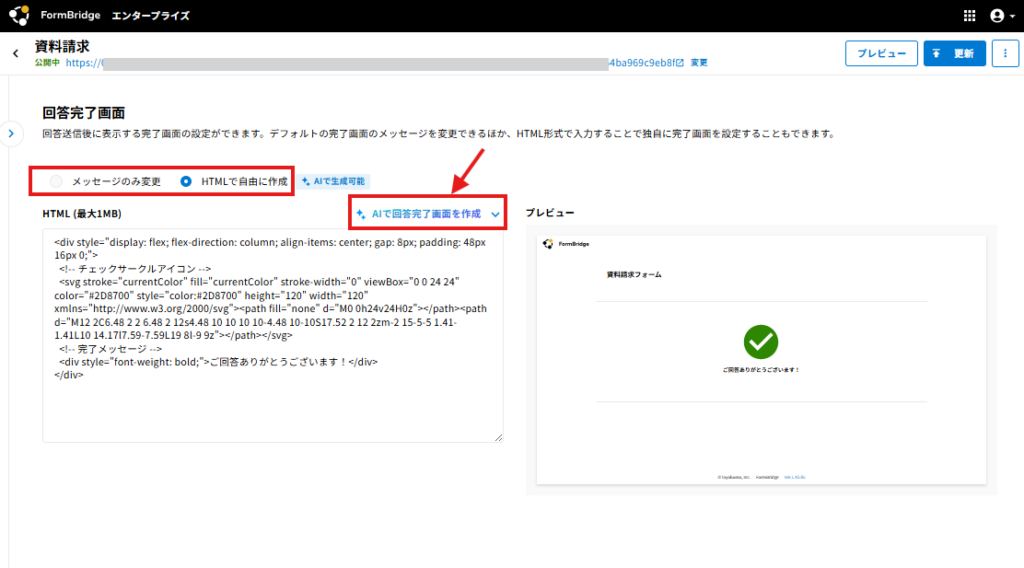Screen dimensions: 1024x568
Task: Click the 更新 publish button
Action: click(x=954, y=54)
